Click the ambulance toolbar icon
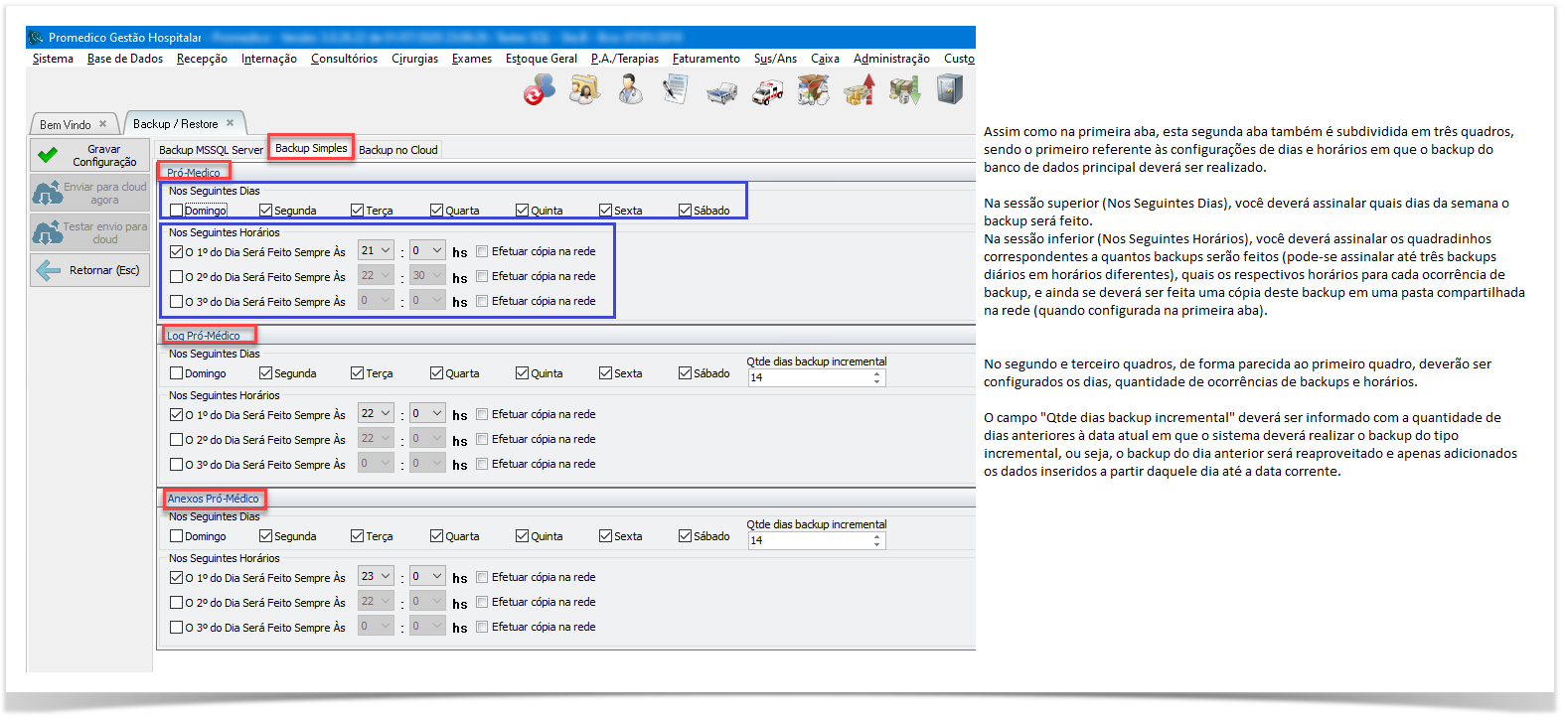Image resolution: width=1568 pixels, height=721 pixels. tap(767, 91)
